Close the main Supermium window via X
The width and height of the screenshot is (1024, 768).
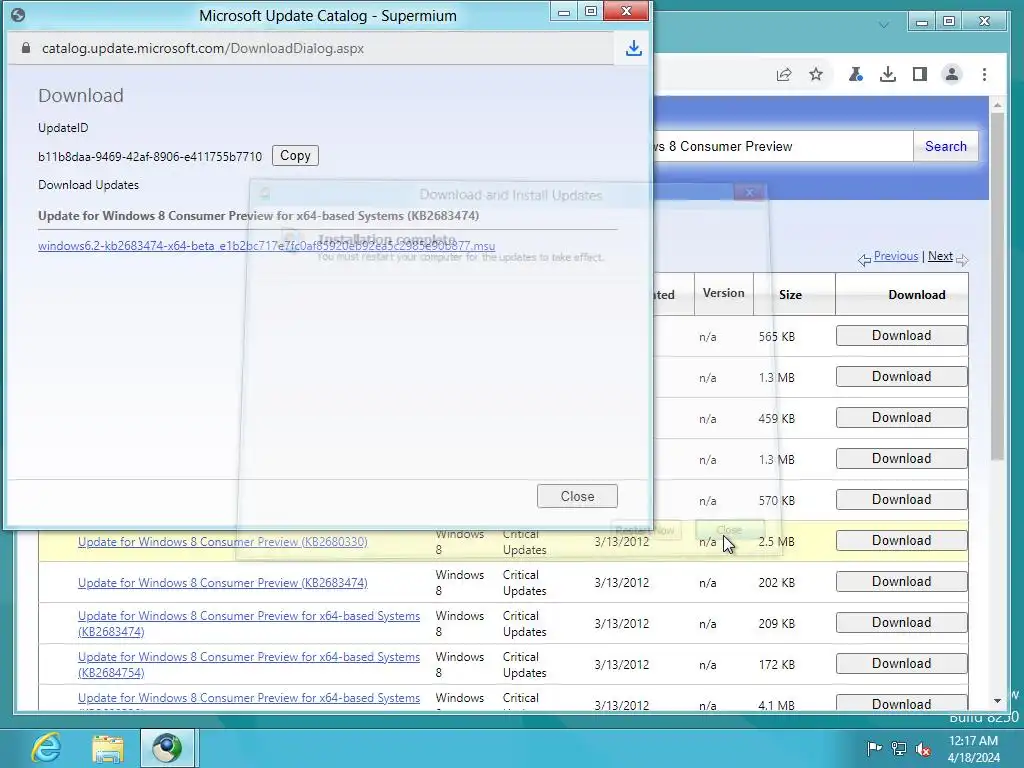[985, 22]
